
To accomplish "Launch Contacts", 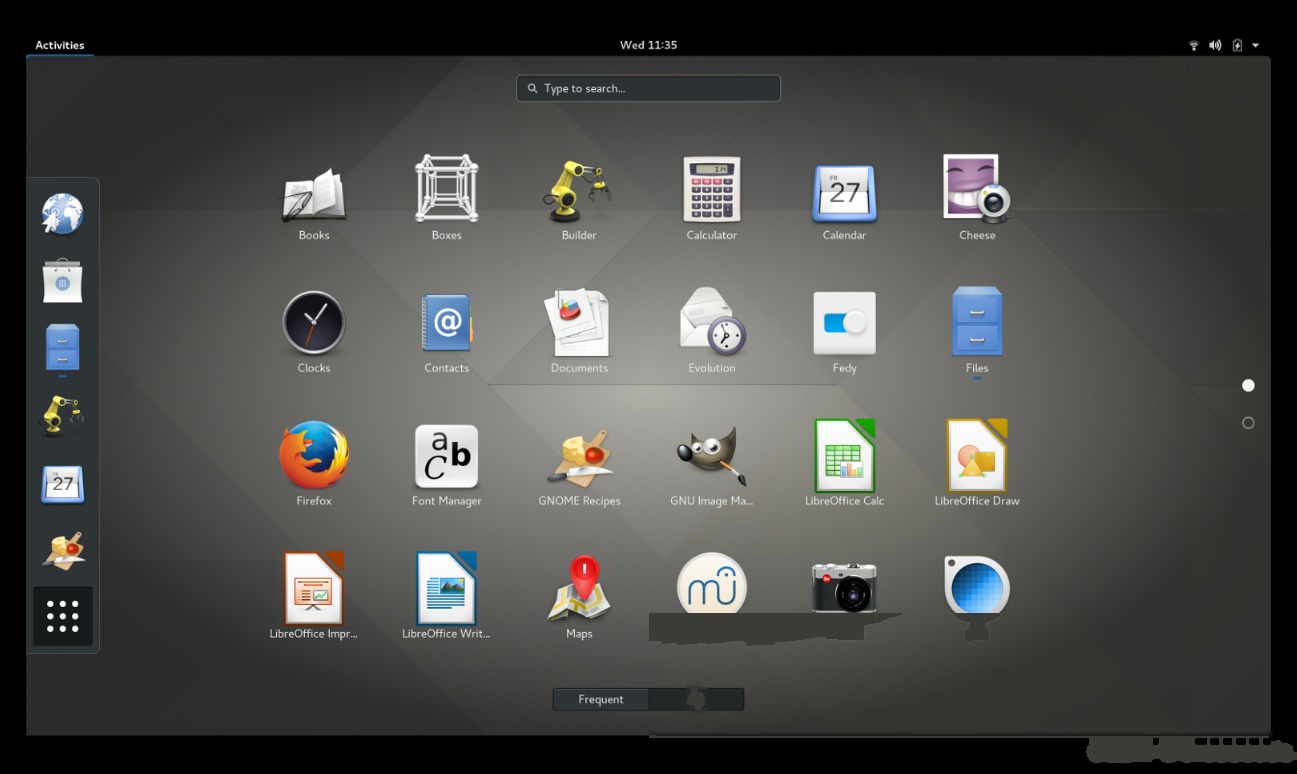I will click(447, 322).
